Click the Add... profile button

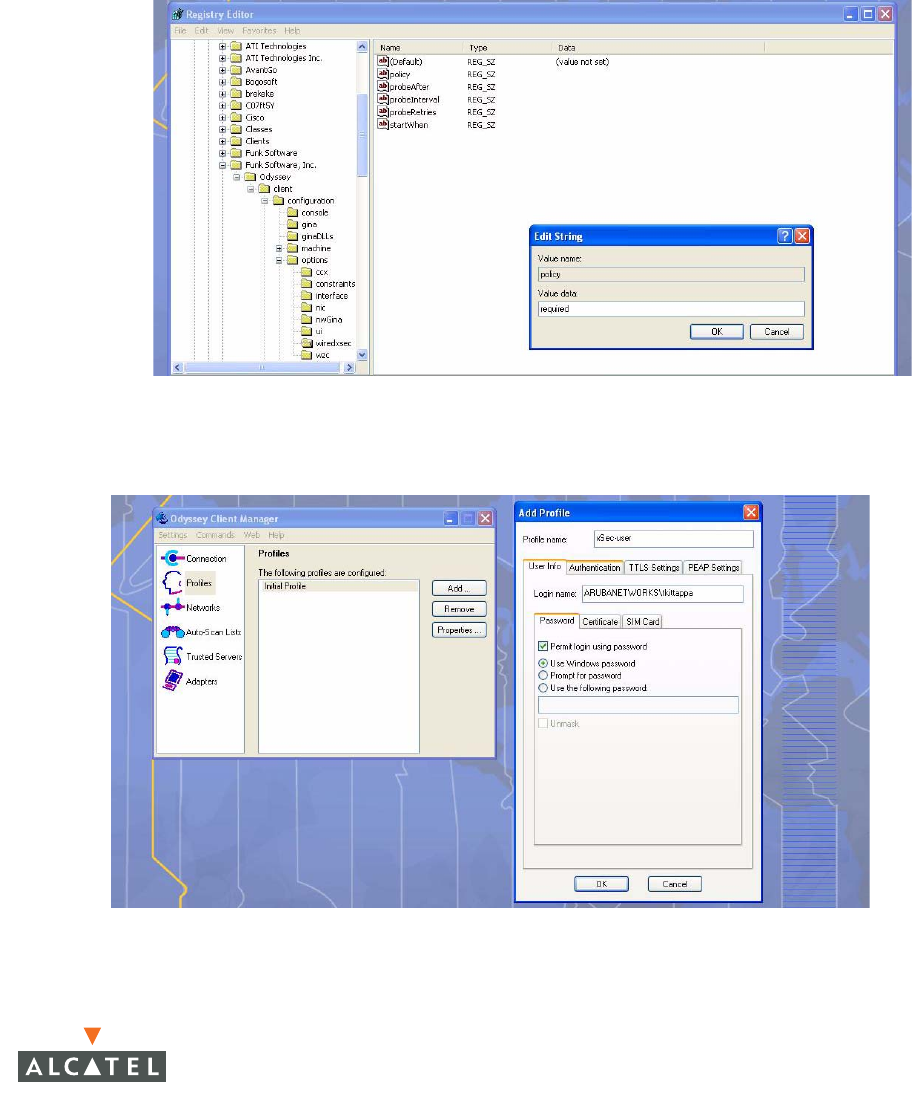point(459,588)
